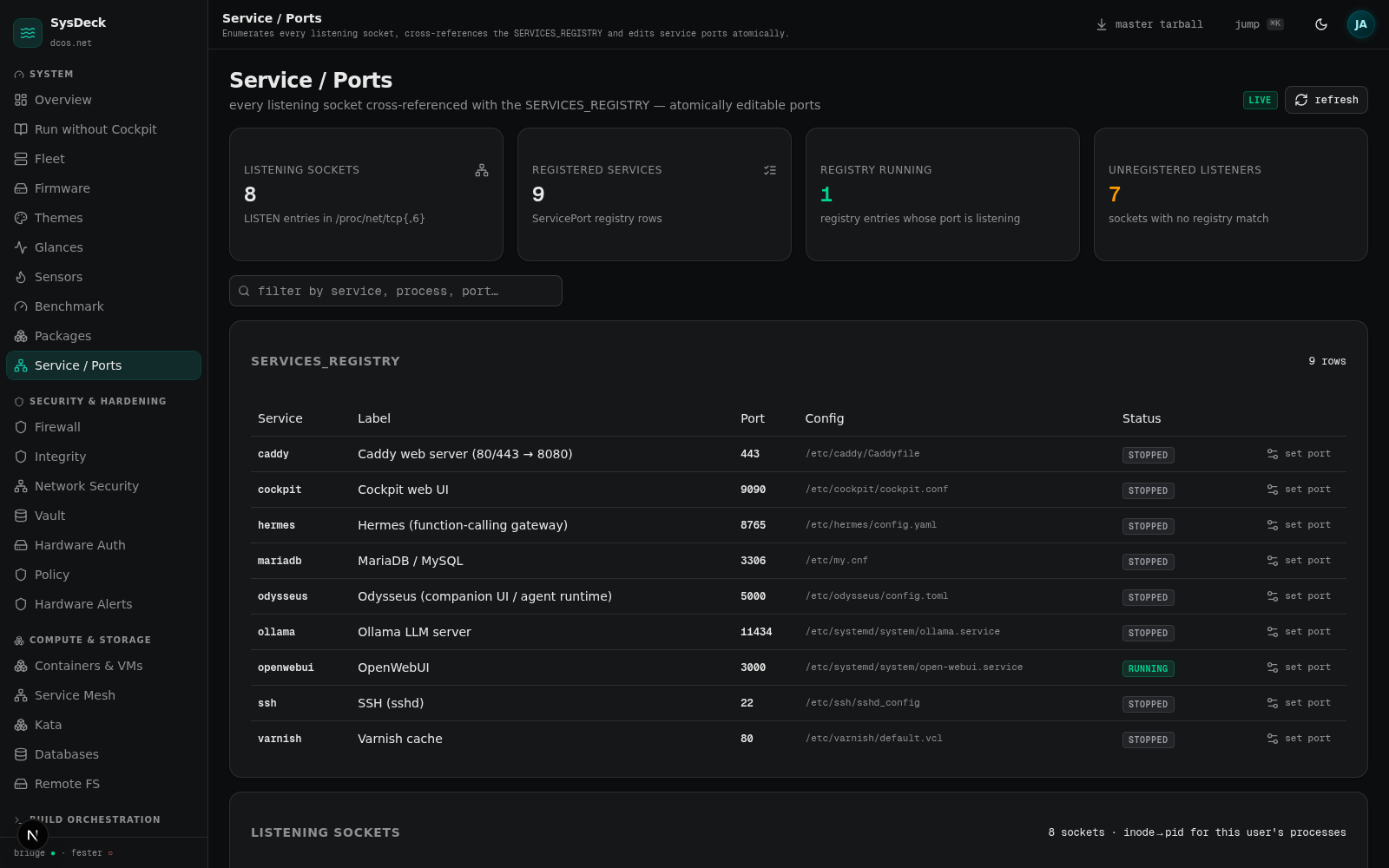Open the Firmware section
This screenshot has width=1389, height=868.
(103, 188)
